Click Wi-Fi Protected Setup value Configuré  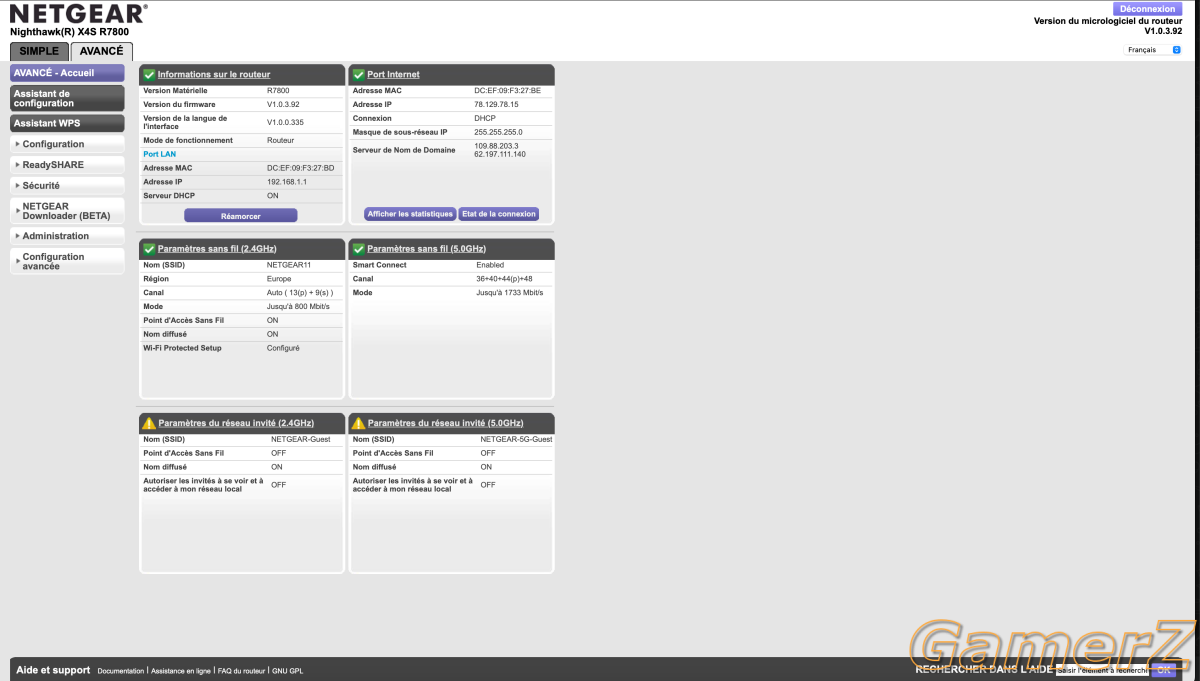click(283, 348)
